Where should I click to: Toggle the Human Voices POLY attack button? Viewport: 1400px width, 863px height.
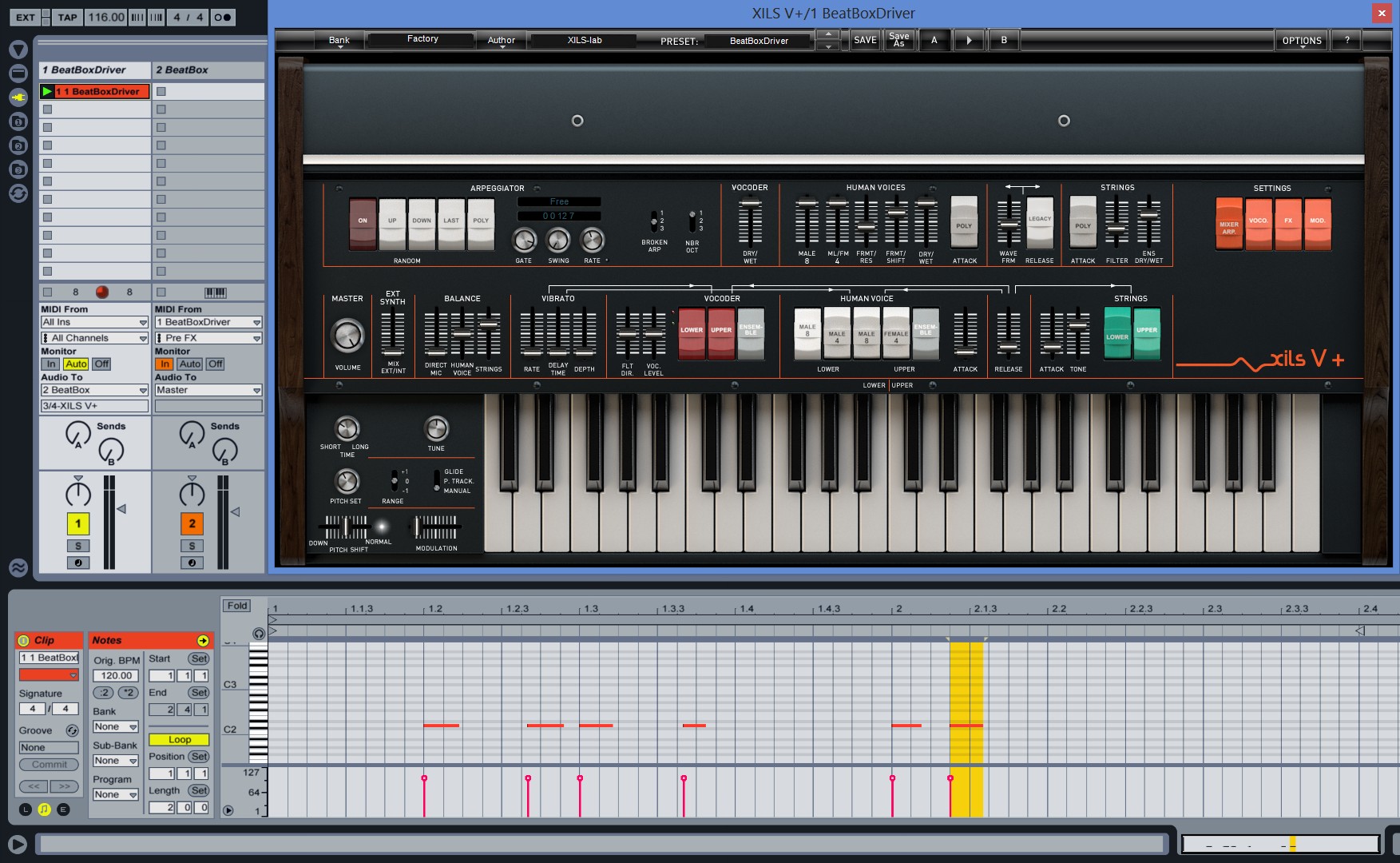click(x=964, y=223)
